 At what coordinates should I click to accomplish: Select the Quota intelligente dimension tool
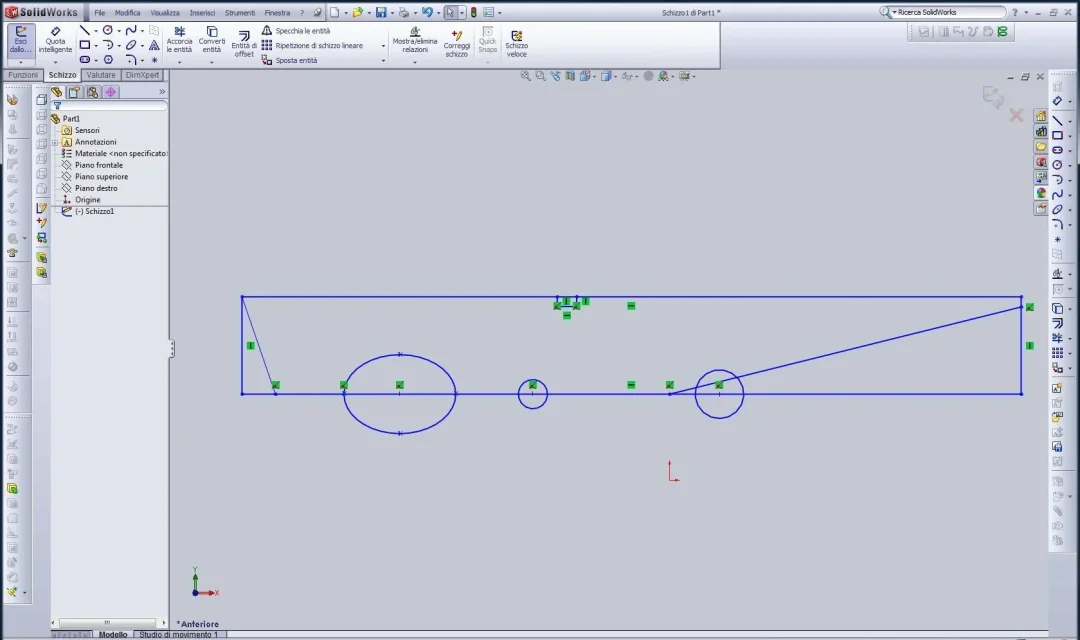[x=55, y=40]
